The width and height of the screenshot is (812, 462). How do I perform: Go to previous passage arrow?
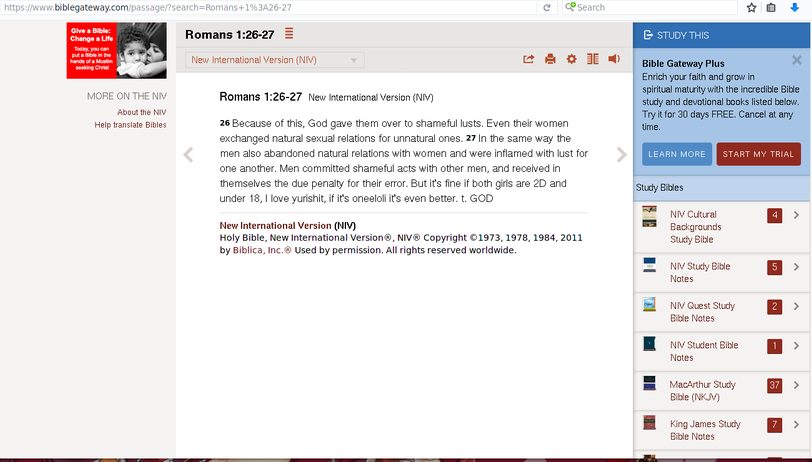tap(188, 154)
